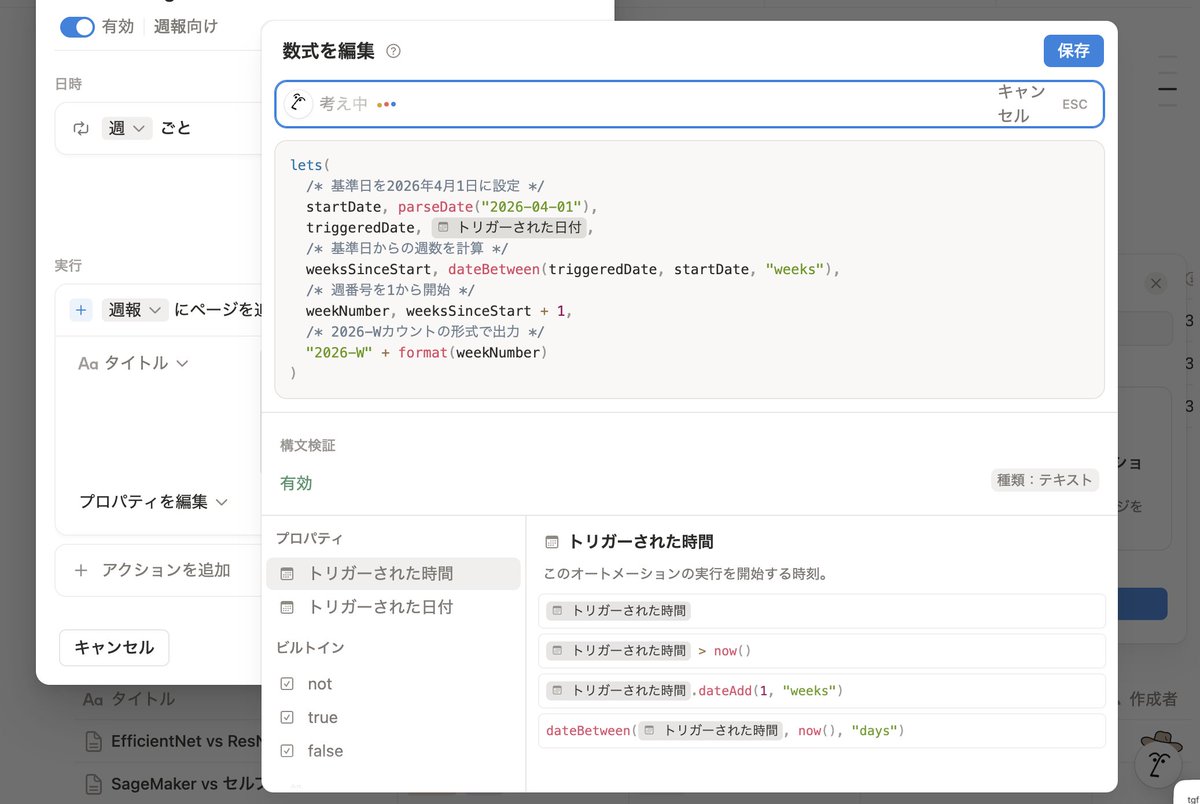Expand プロパティを編集 menu
Screen dimensions: 1200x804
pos(154,502)
